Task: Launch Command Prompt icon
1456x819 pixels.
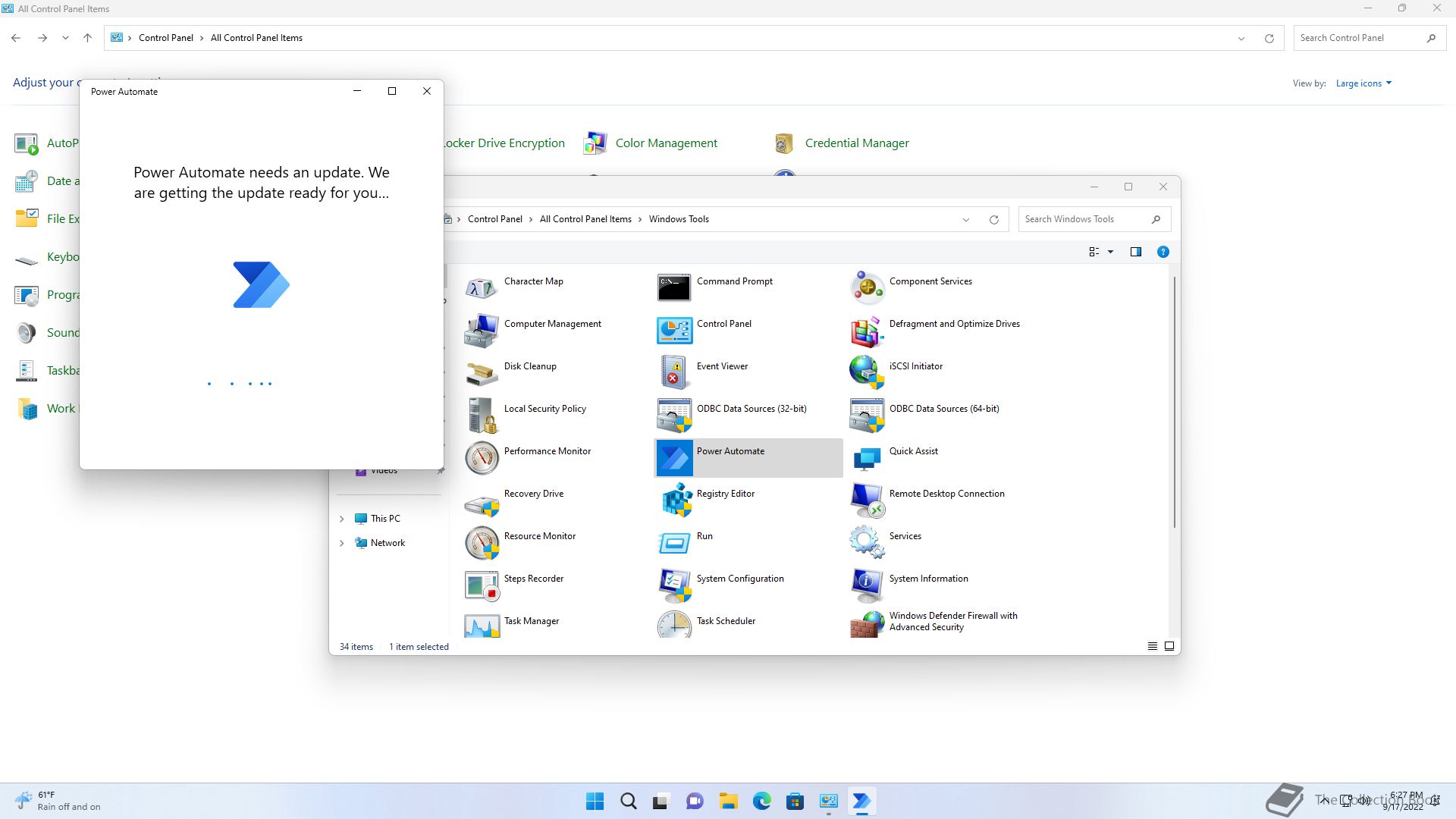Action: point(674,287)
